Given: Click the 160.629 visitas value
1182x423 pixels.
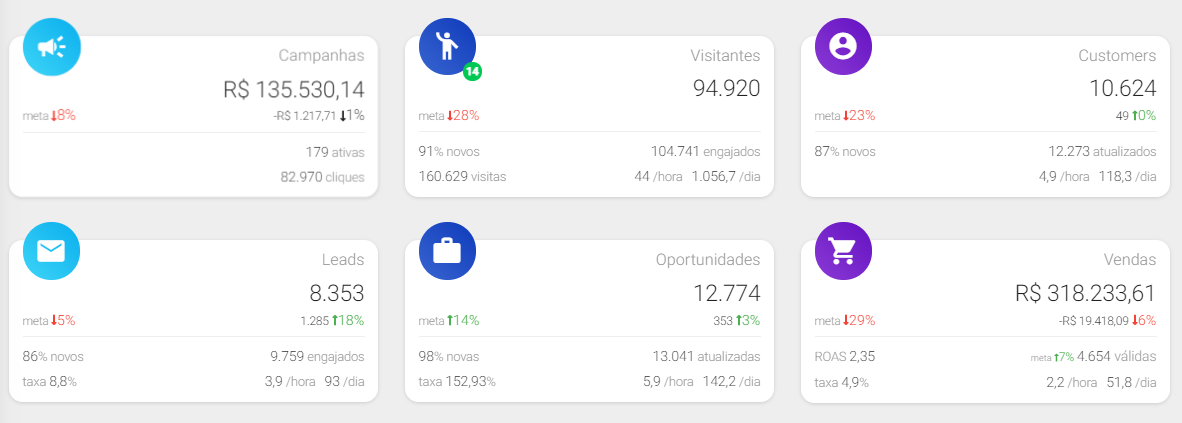Looking at the screenshot, I should click(x=462, y=176).
